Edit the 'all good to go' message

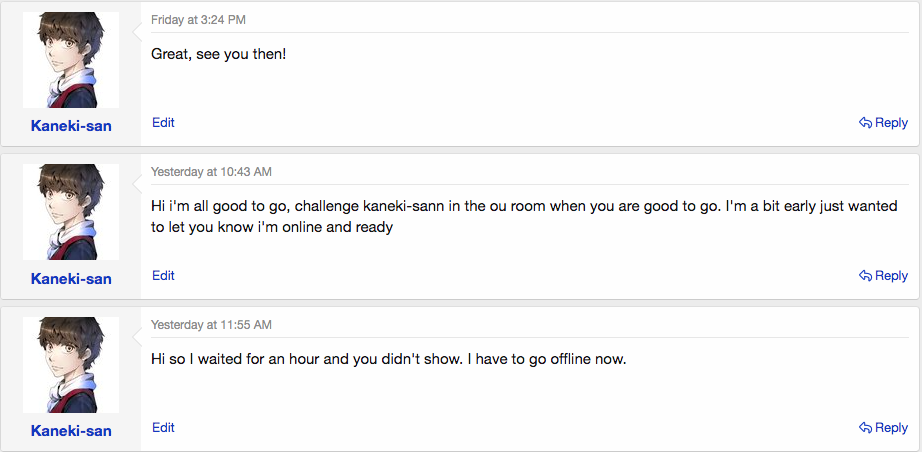click(163, 276)
